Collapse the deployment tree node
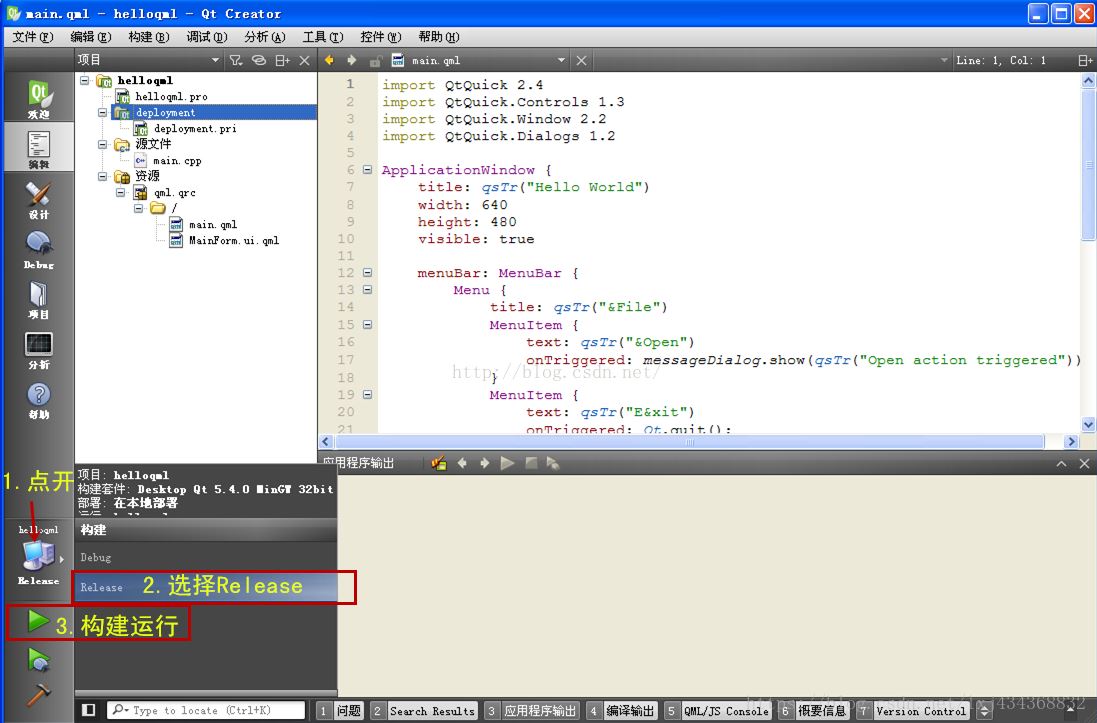 point(103,112)
